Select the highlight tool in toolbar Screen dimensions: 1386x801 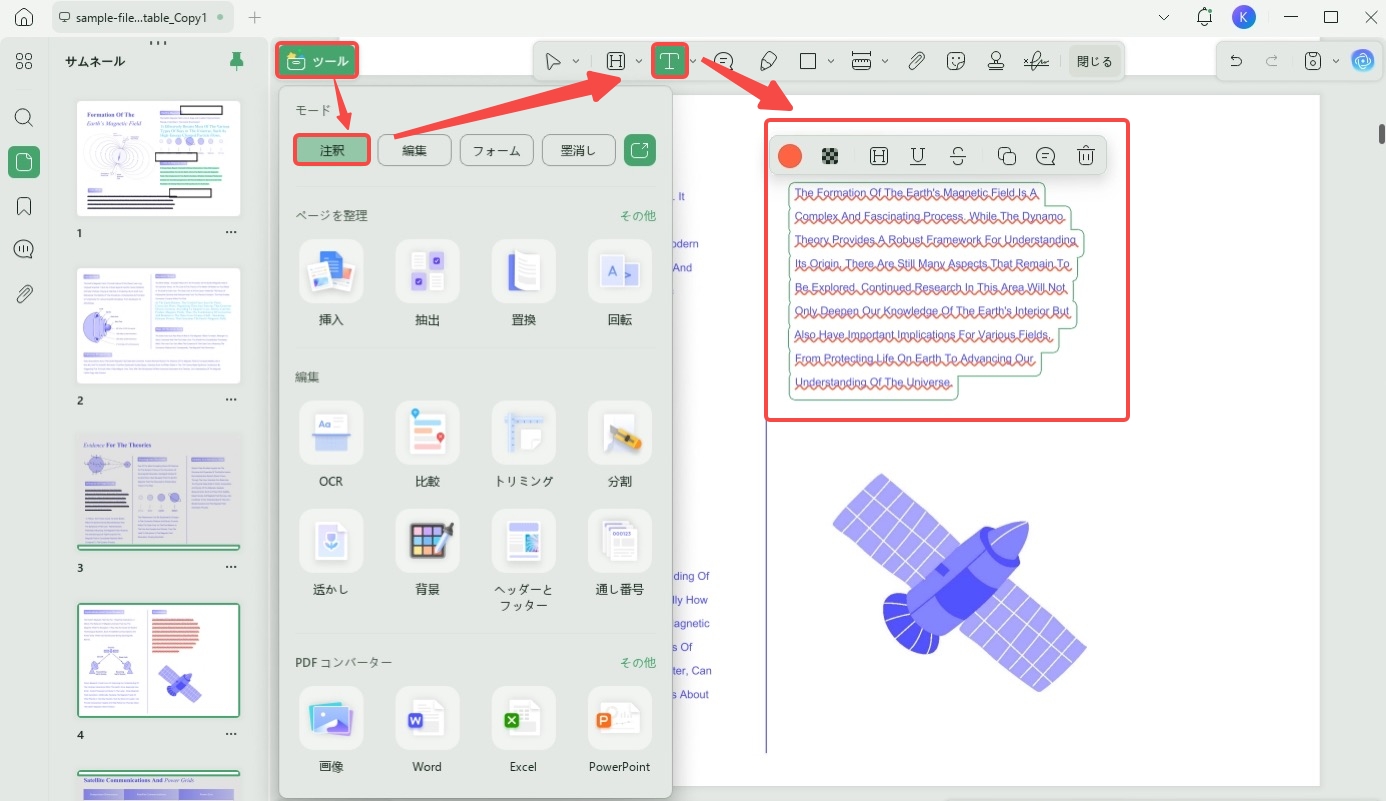[616, 61]
